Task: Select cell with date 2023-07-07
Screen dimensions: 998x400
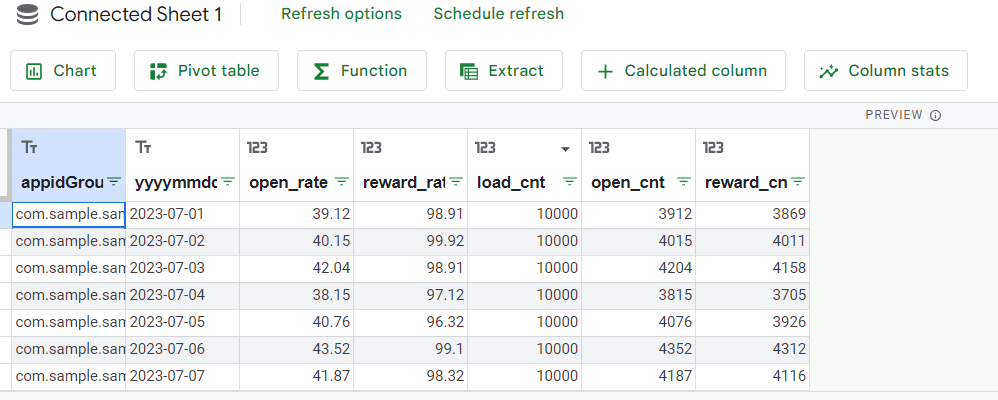Action: click(x=183, y=377)
